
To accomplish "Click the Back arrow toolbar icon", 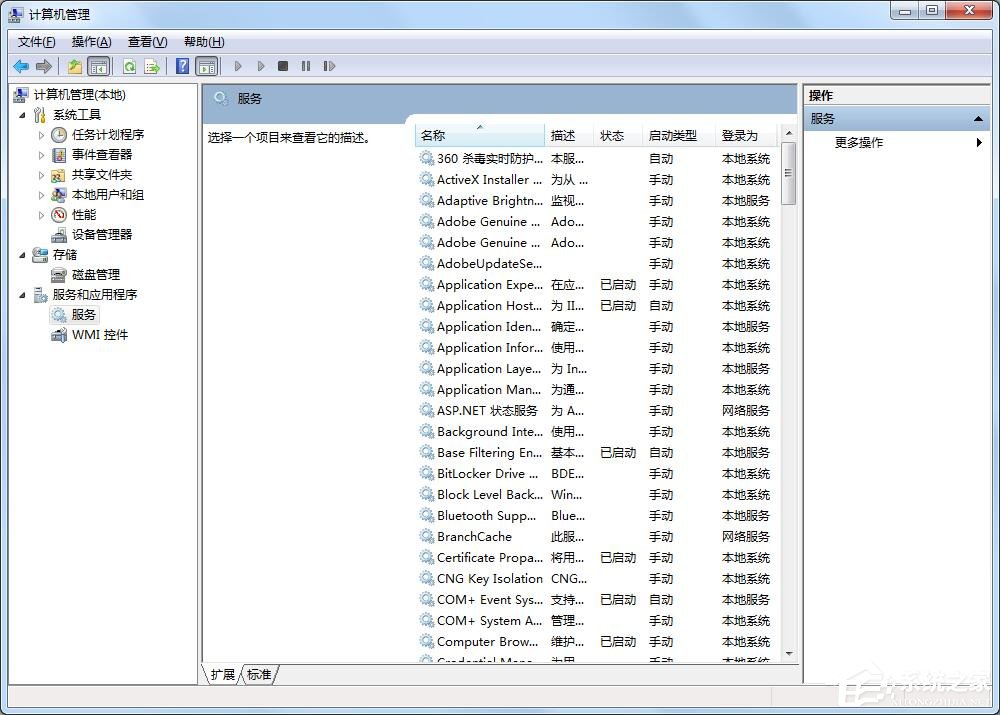I will (21, 66).
